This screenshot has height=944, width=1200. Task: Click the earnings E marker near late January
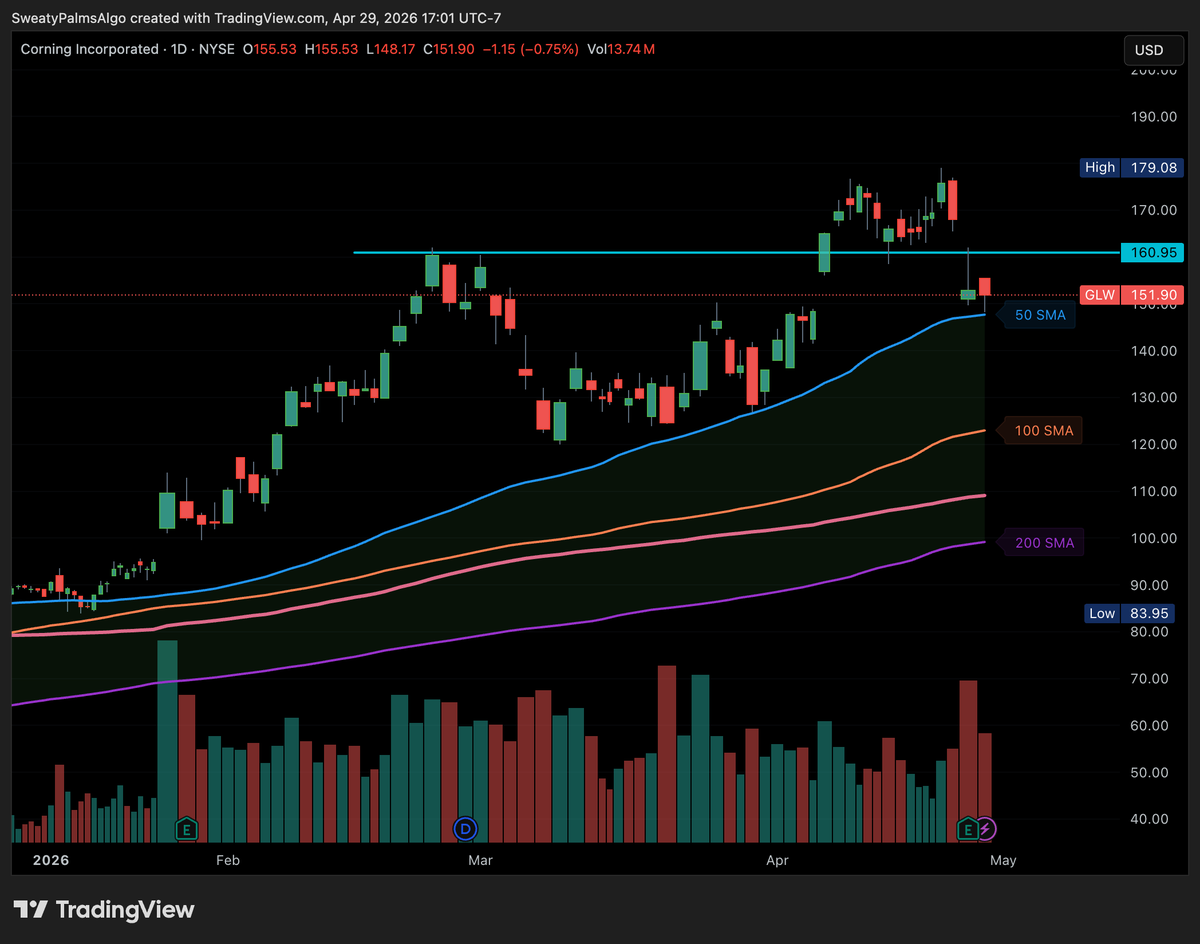(x=185, y=828)
